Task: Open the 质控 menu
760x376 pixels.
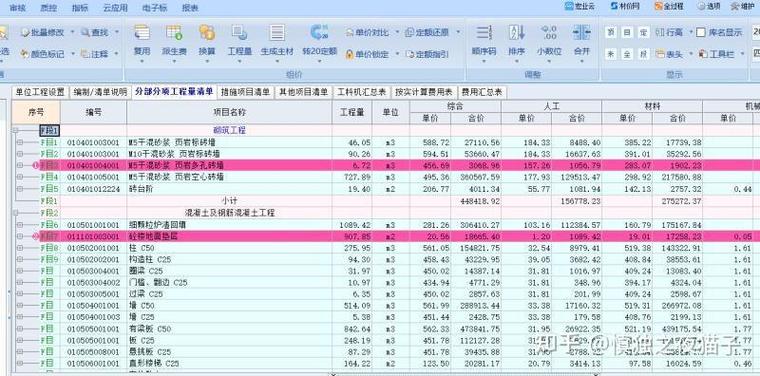Action: click(48, 8)
